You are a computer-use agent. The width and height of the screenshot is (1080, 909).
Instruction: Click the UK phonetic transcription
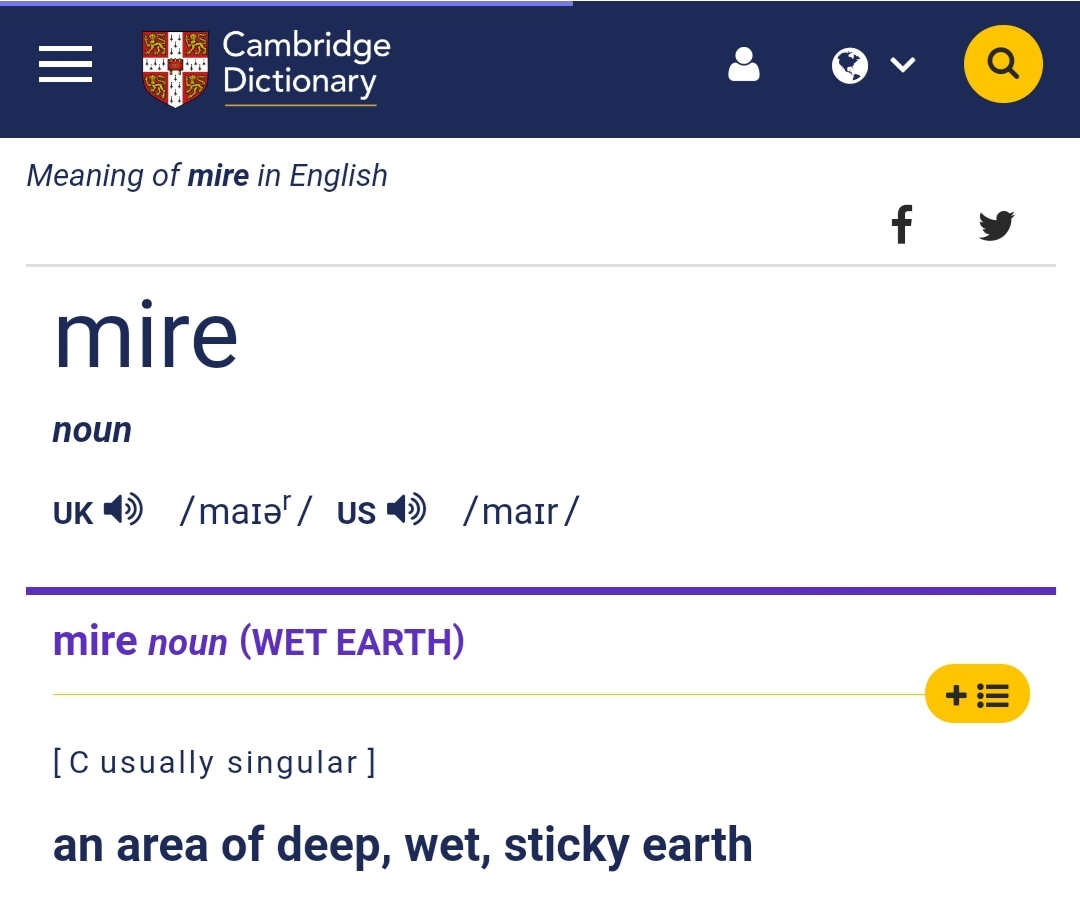(x=245, y=510)
